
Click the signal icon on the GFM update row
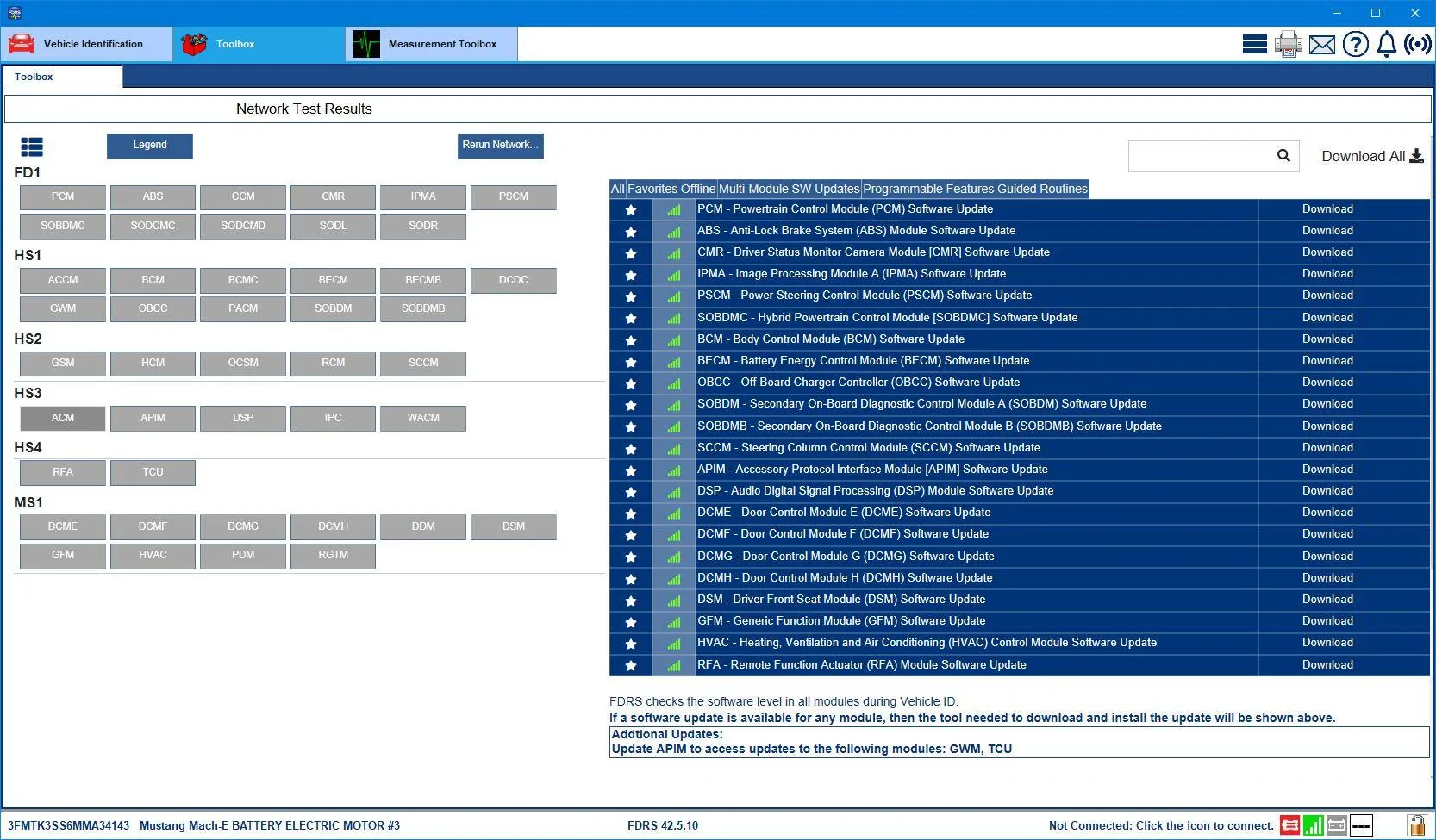click(674, 622)
